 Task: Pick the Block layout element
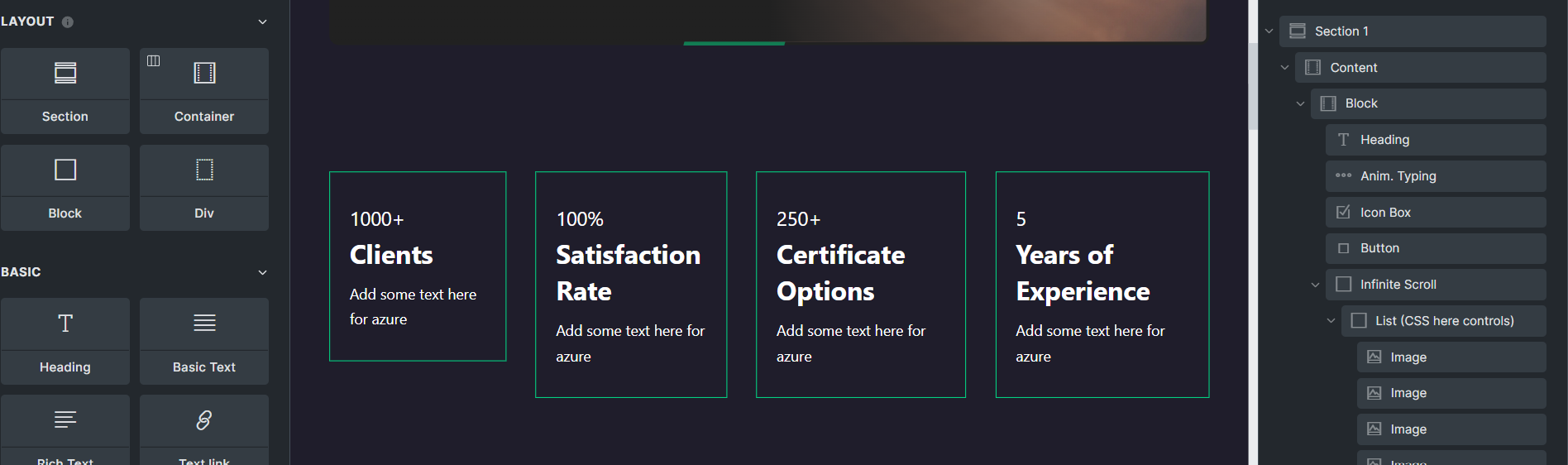[65, 188]
